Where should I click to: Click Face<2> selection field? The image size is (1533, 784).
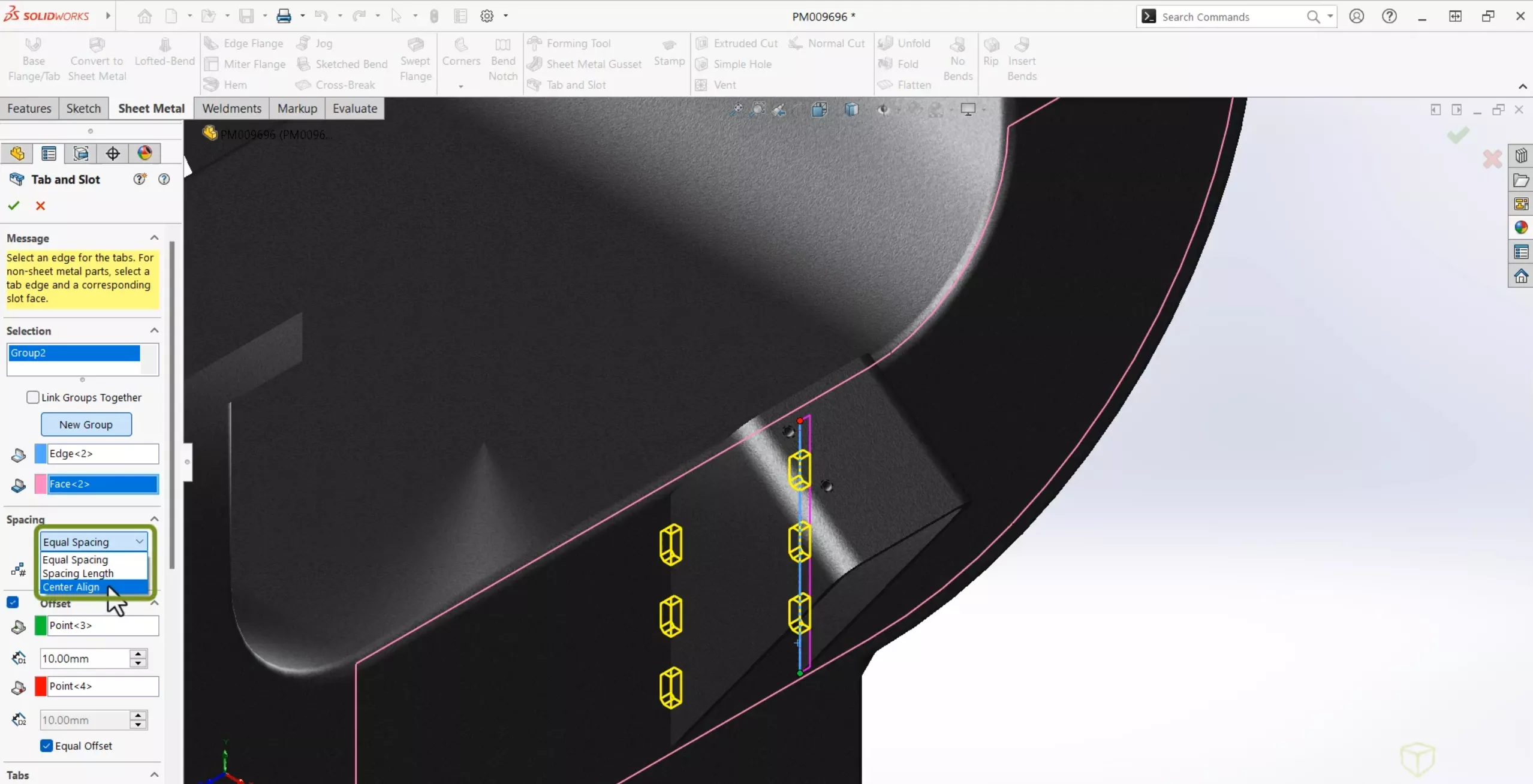(102, 484)
